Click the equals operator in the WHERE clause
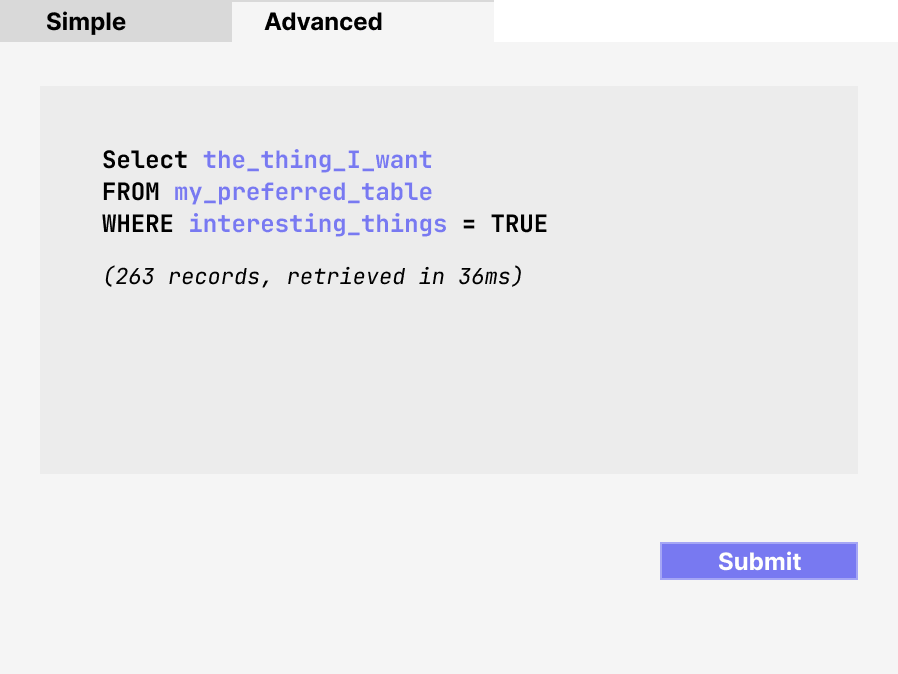Viewport: 898px width, 674px height. click(469, 224)
